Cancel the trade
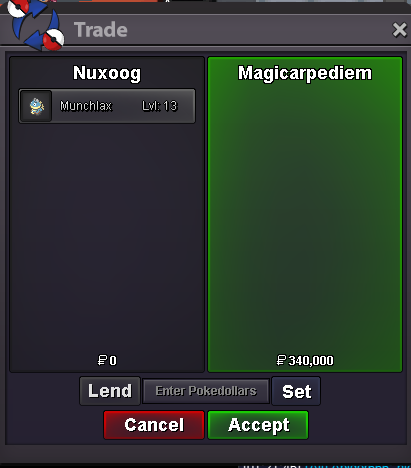This screenshot has width=411, height=468. [154, 425]
